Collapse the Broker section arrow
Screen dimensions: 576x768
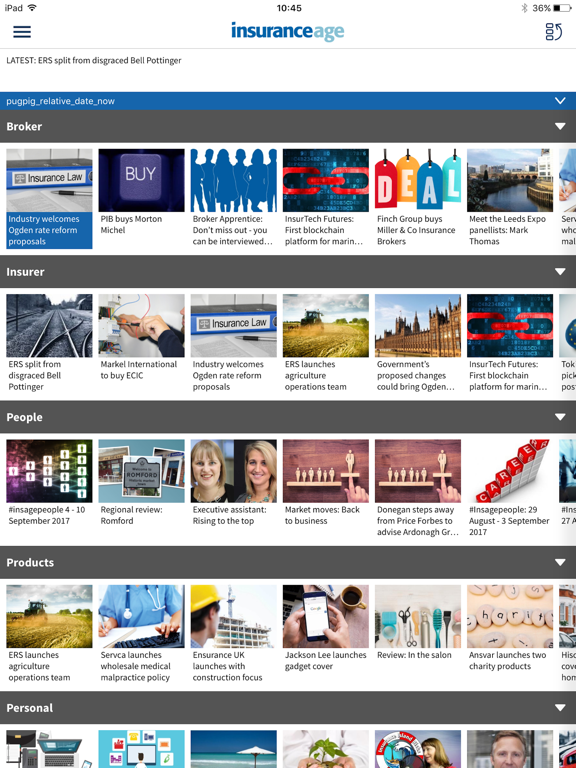pos(560,126)
